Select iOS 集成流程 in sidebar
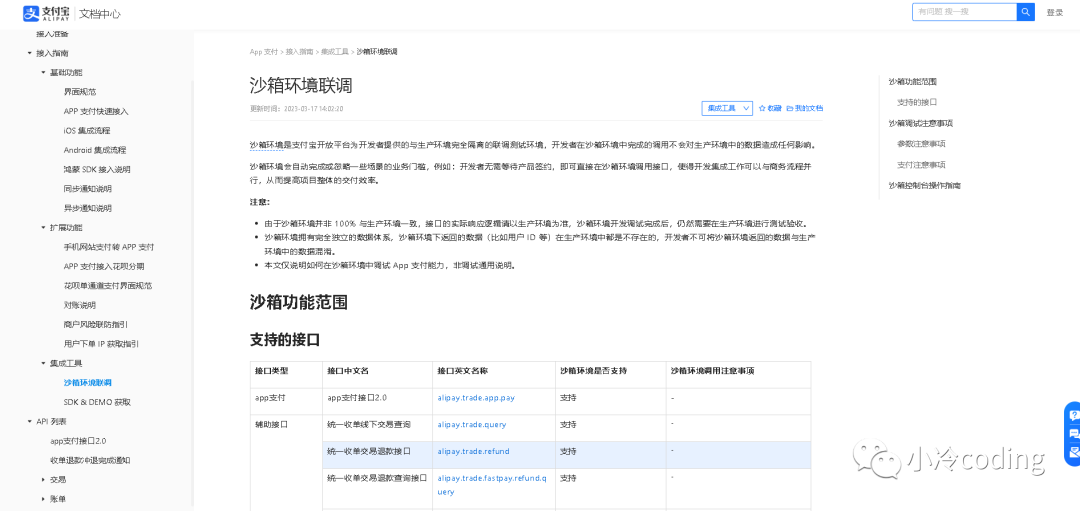Image resolution: width=1080 pixels, height=511 pixels. click(87, 130)
